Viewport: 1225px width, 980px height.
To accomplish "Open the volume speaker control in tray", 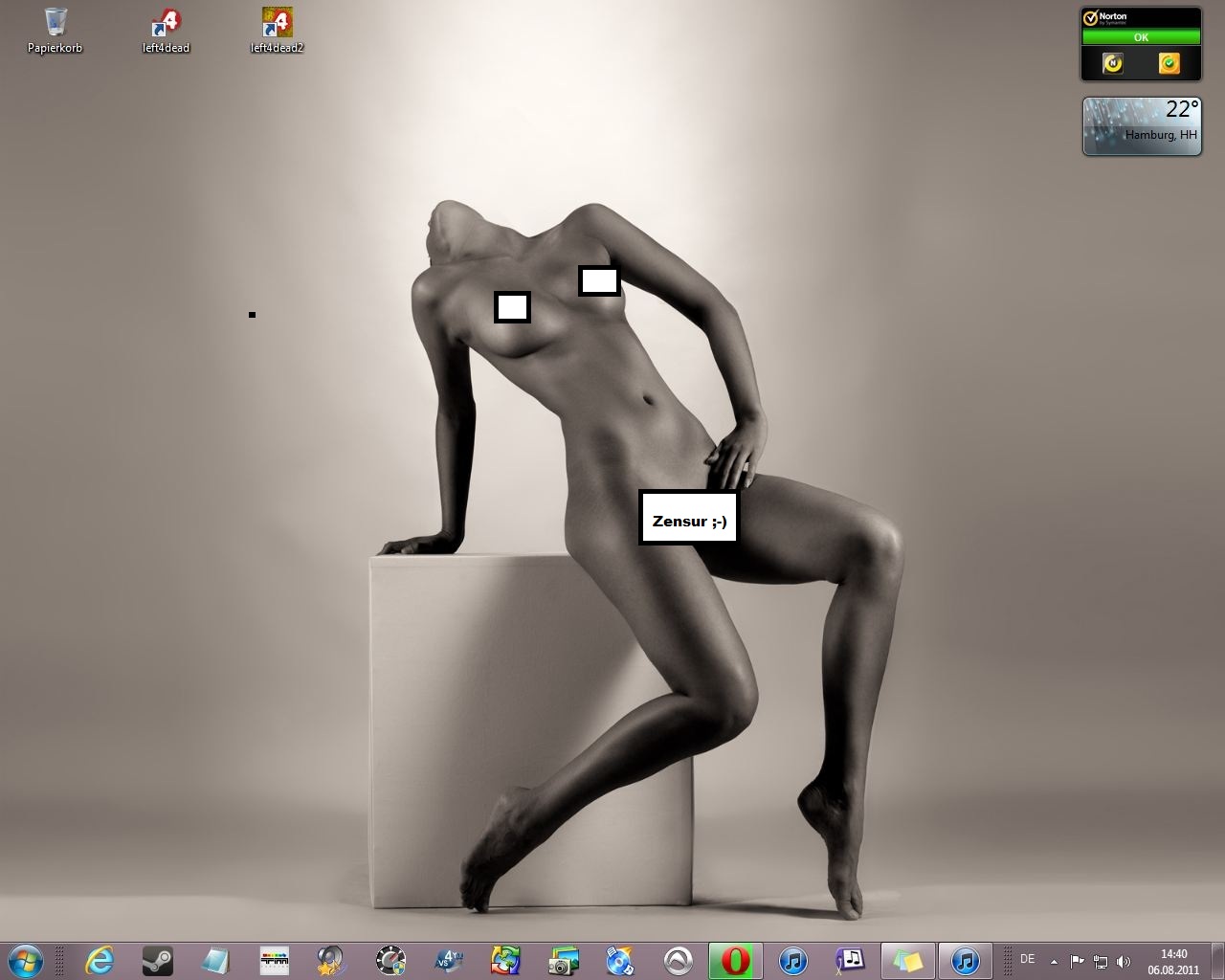I will [x=1124, y=962].
